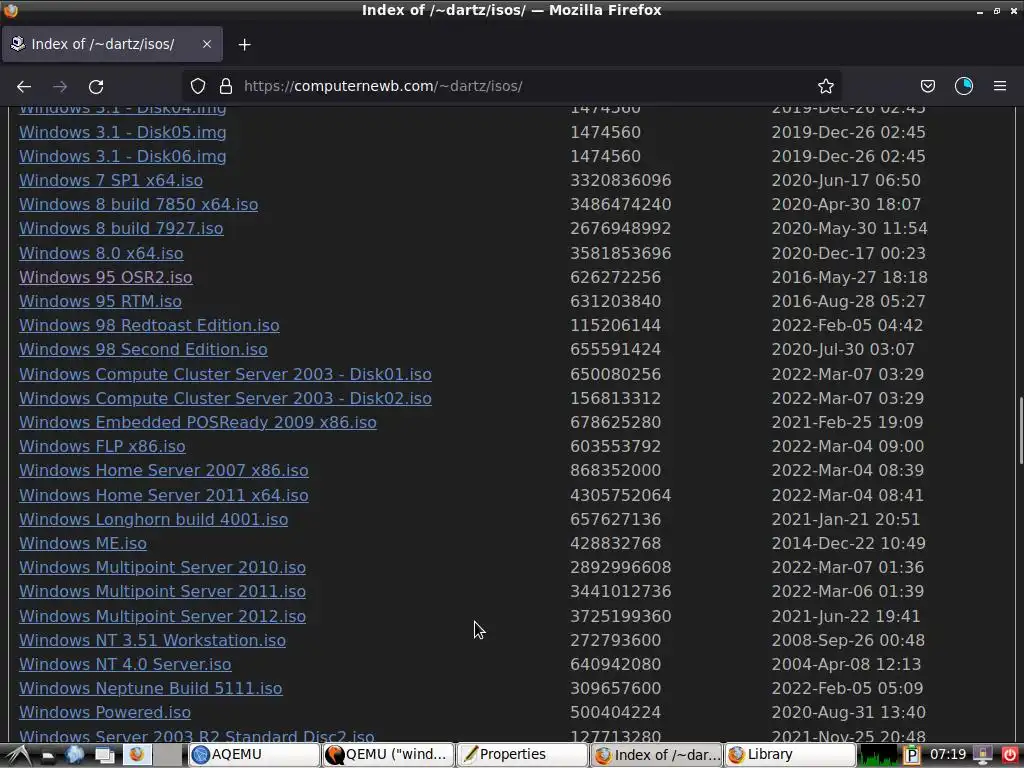
Task: Click file size 500404224
Action: coord(615,712)
